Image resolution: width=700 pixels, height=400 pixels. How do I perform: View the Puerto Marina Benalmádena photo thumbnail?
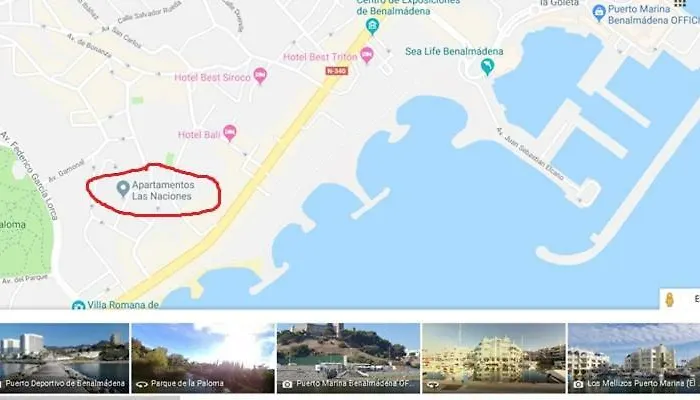coord(348,358)
